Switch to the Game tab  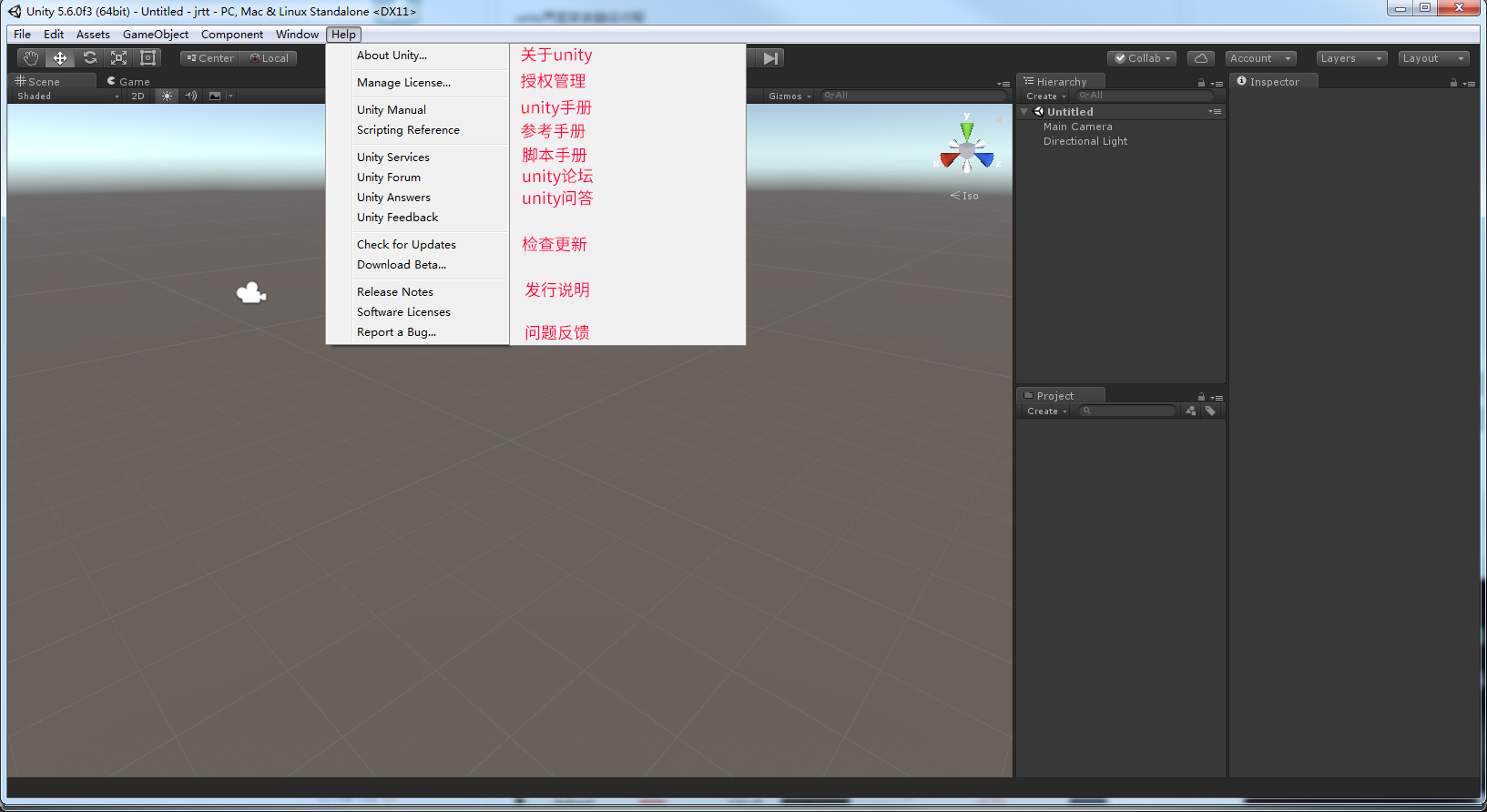pyautogui.click(x=128, y=82)
